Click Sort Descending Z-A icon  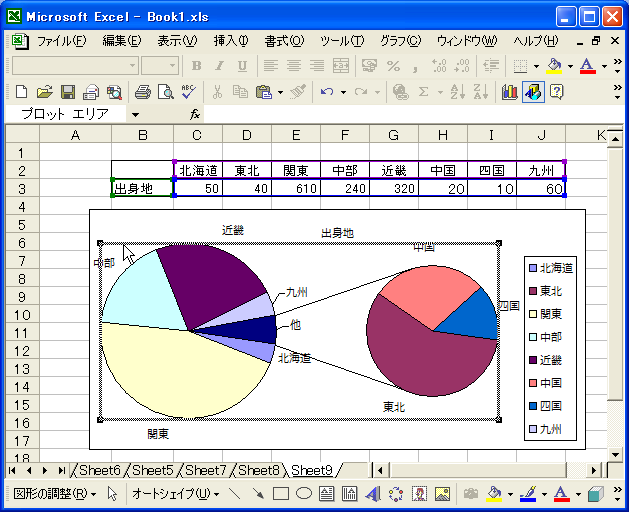point(481,92)
